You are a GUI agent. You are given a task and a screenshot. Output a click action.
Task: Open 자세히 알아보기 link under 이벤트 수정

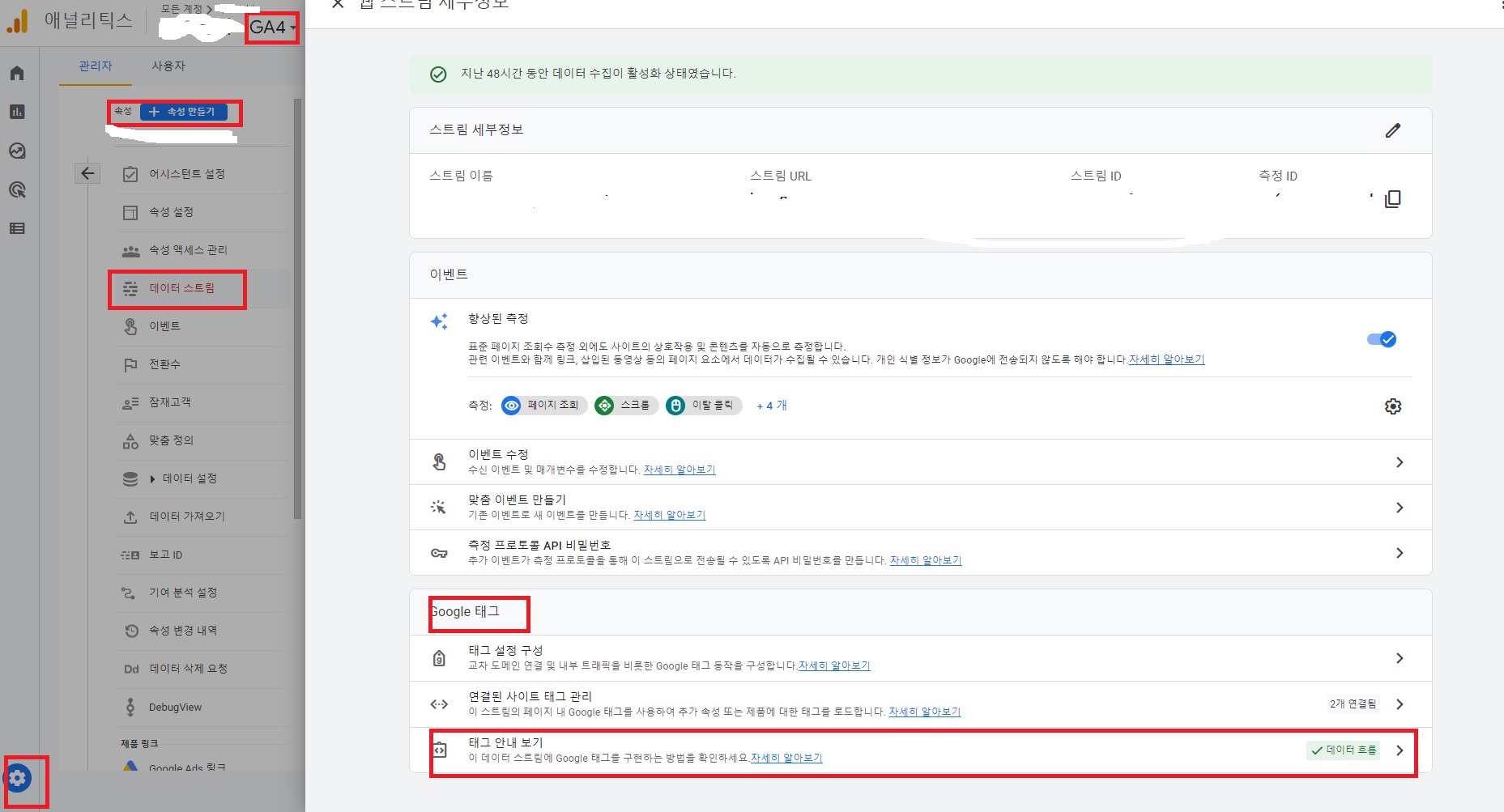[x=680, y=470]
